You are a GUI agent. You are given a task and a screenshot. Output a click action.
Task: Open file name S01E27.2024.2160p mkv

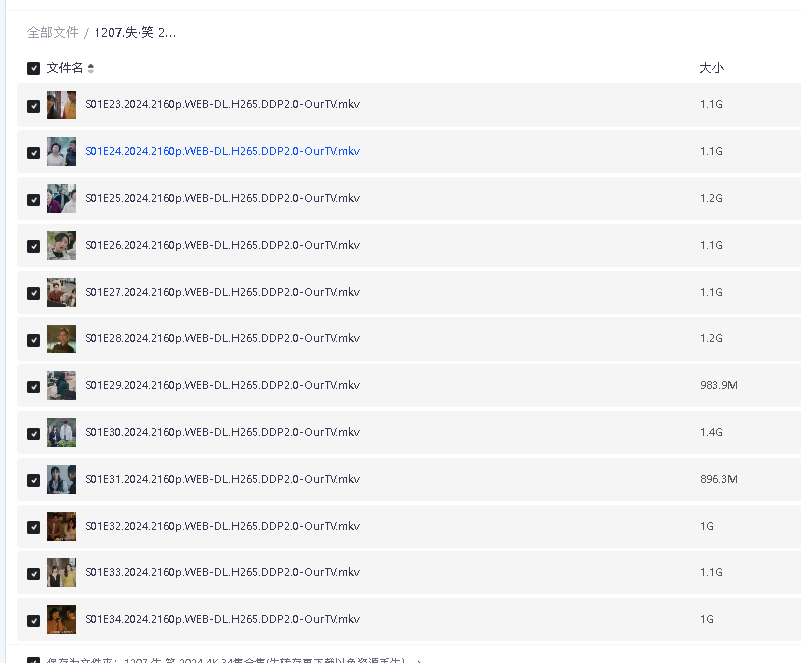[222, 292]
